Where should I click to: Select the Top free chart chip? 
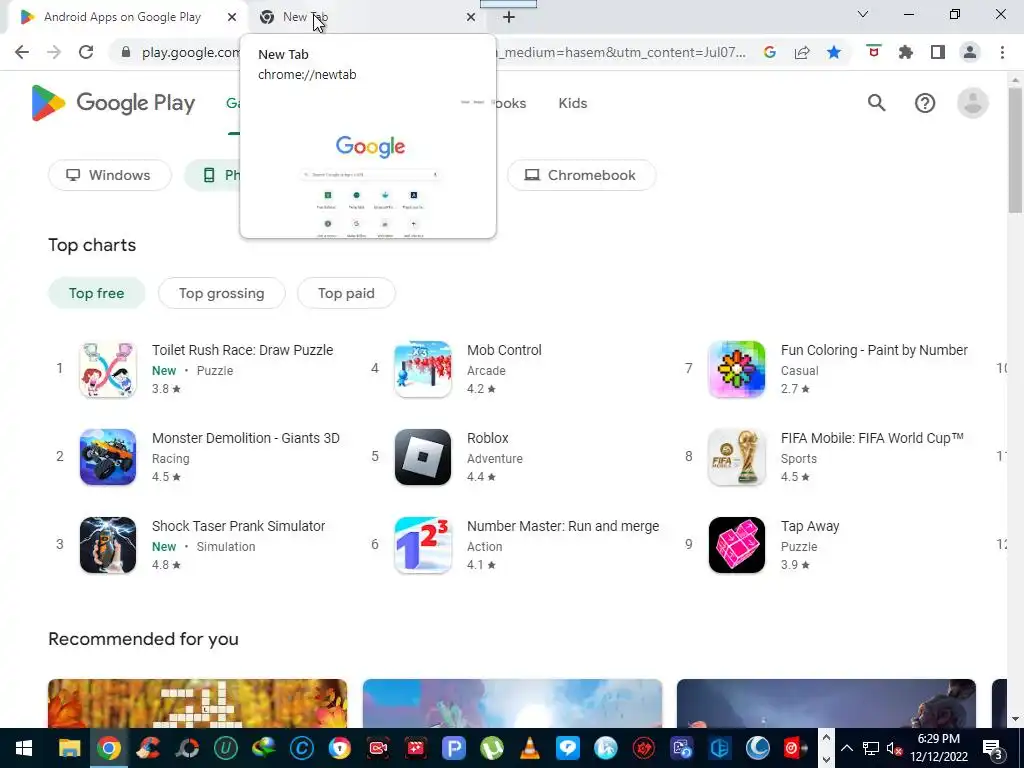[97, 293]
